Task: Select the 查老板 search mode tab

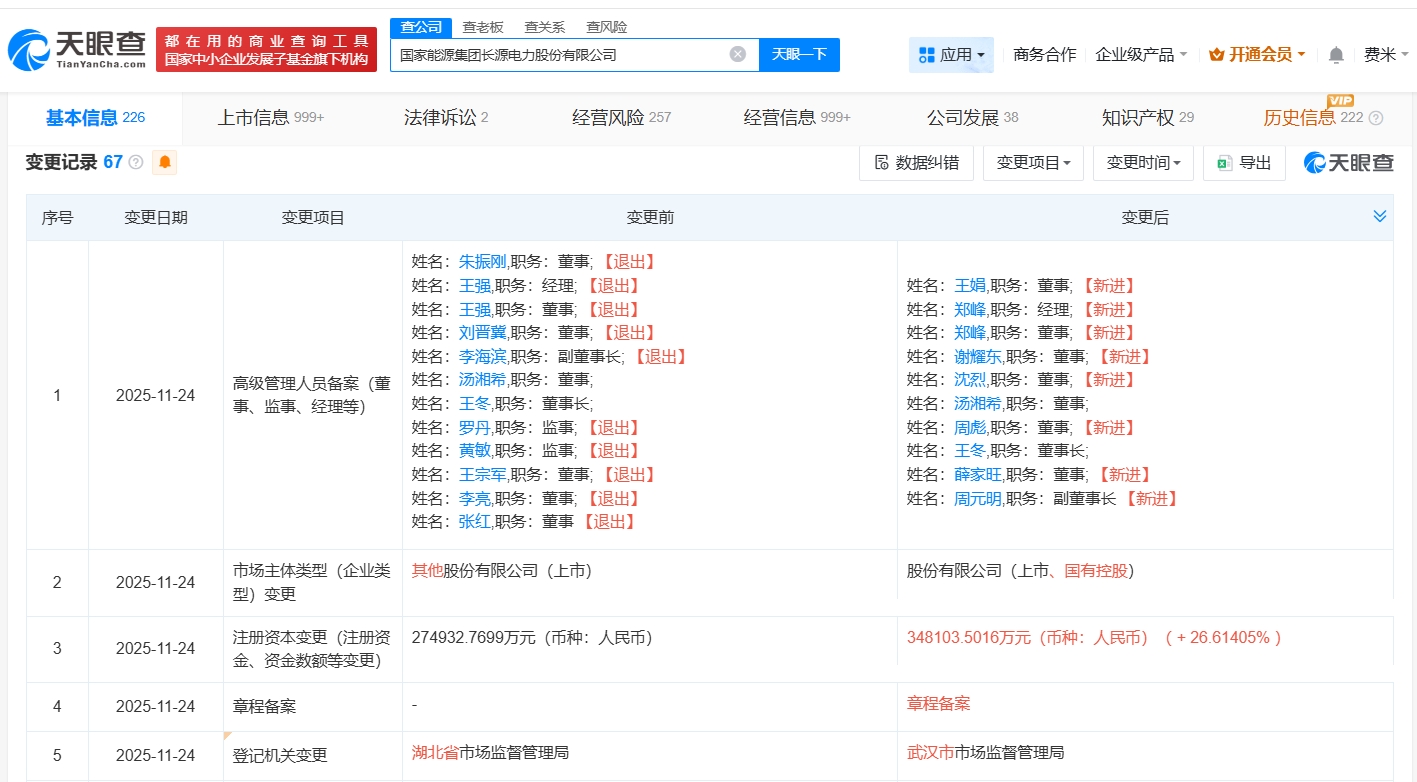Action: pyautogui.click(x=483, y=27)
